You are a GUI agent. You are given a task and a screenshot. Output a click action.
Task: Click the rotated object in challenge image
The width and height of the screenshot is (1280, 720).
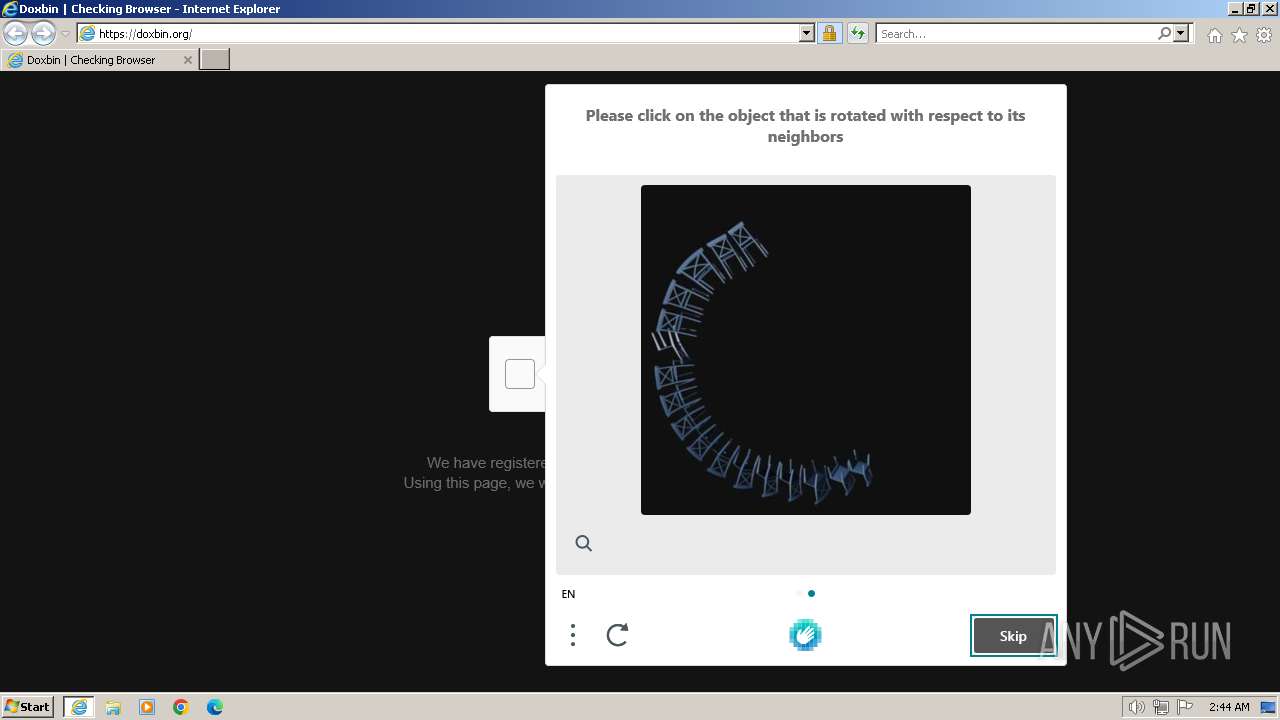tap(670, 343)
